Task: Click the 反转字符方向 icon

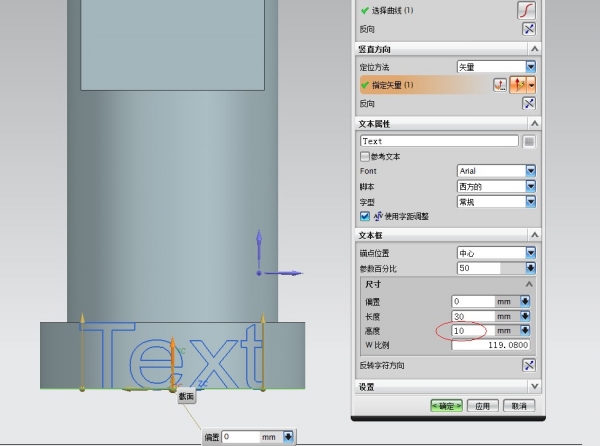Action: (529, 365)
